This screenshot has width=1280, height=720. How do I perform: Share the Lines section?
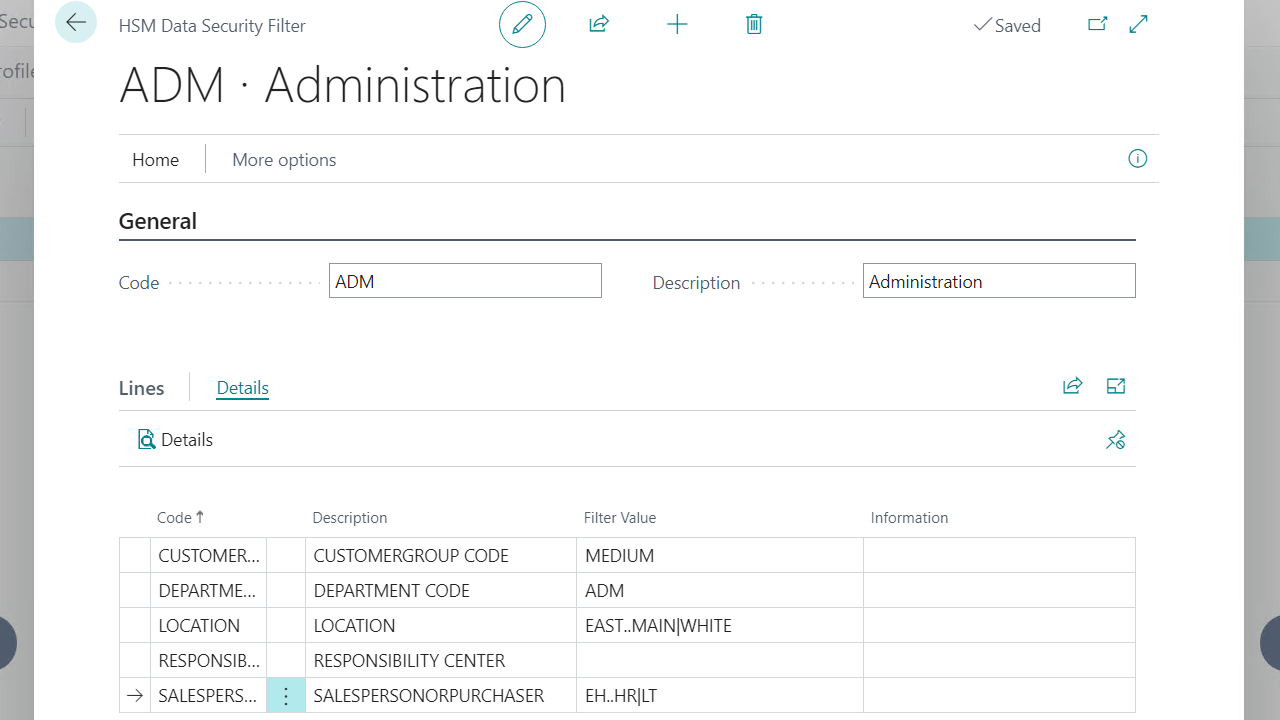coord(1072,386)
